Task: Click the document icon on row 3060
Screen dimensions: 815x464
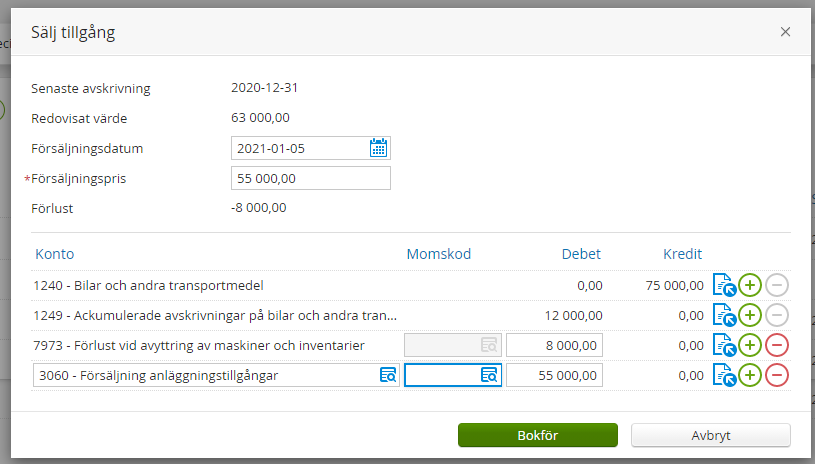Action: pyautogui.click(x=724, y=376)
